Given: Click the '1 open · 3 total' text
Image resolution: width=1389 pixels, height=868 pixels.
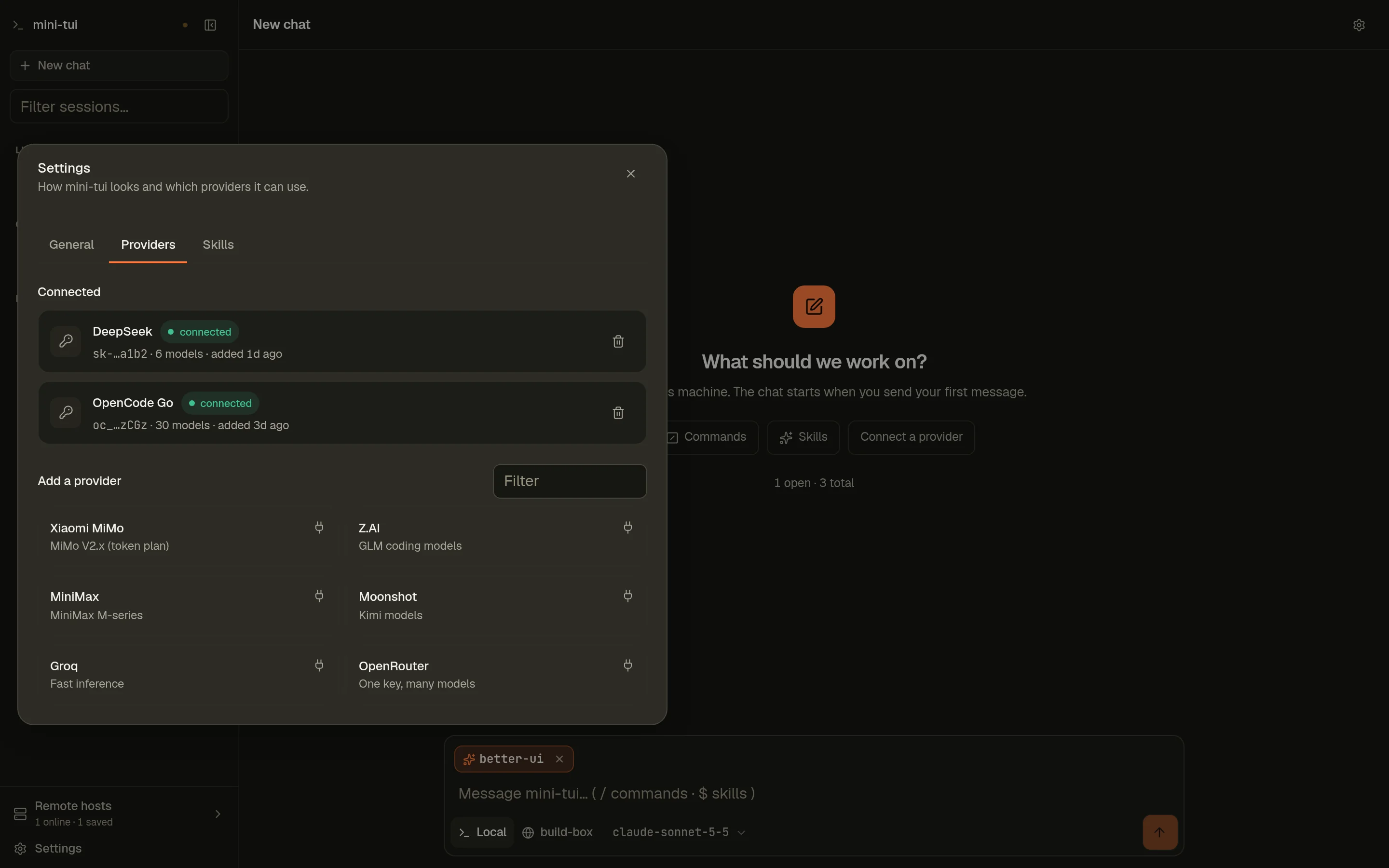Looking at the screenshot, I should 813,483.
